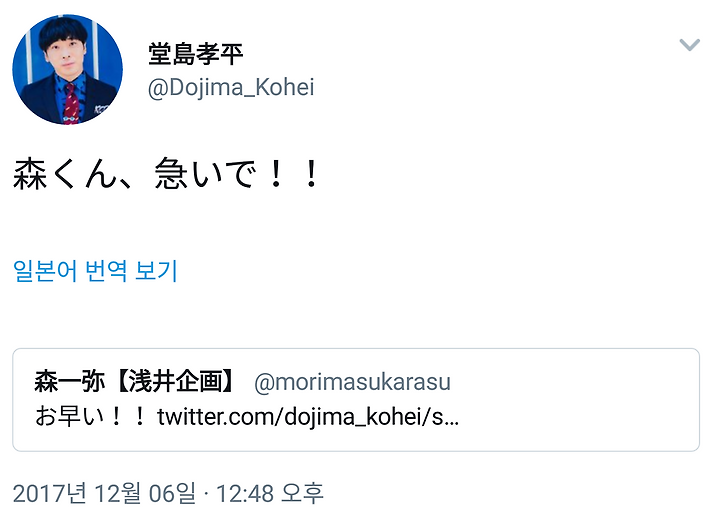The height and width of the screenshot is (529, 720).
Task: Click the word 急いで in the tweet
Action: [x=204, y=174]
